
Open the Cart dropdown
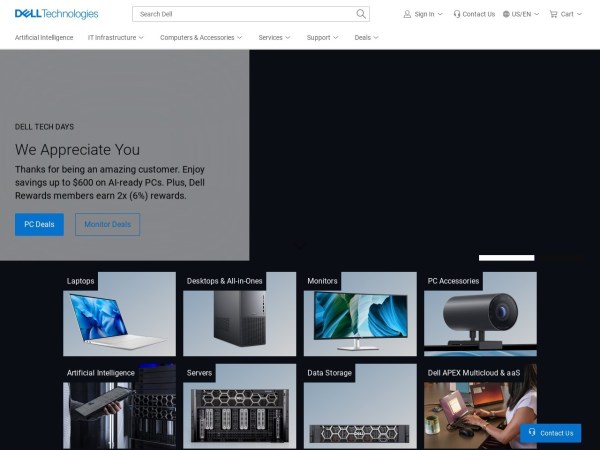(x=565, y=14)
